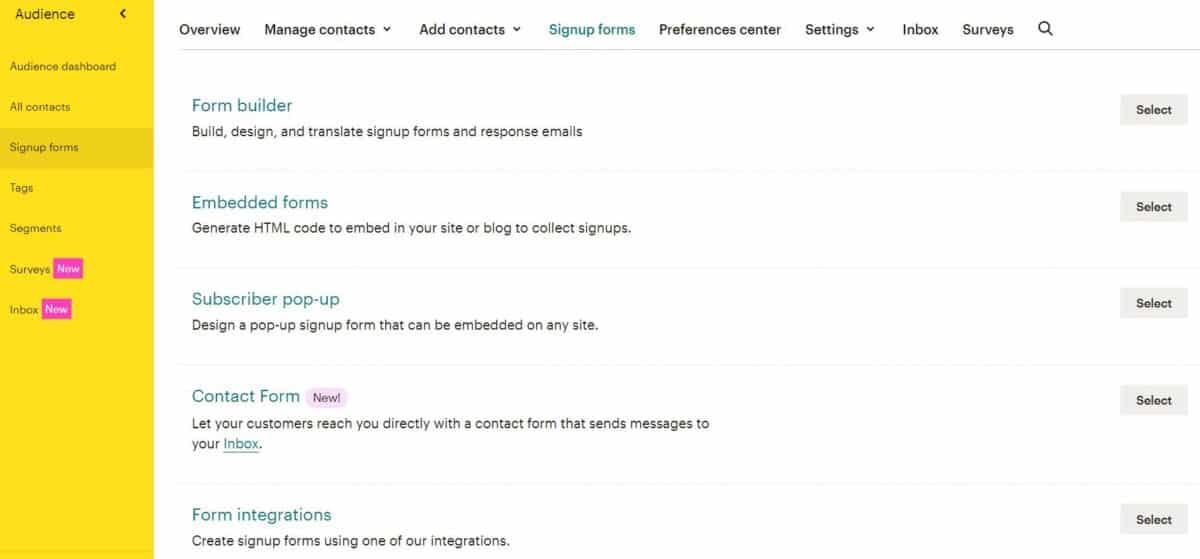Collapse the Audience sidebar with the chevron
This screenshot has height=559, width=1200.
(122, 14)
